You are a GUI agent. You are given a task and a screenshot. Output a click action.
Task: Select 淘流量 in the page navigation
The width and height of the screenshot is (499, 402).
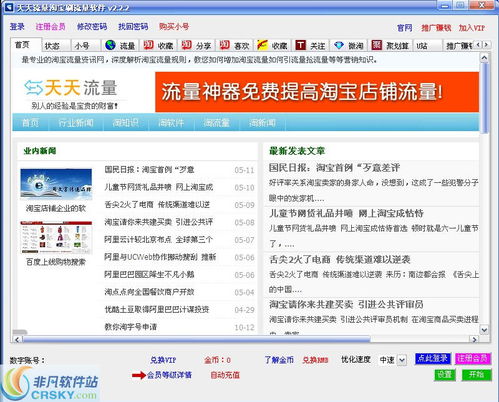click(x=217, y=123)
